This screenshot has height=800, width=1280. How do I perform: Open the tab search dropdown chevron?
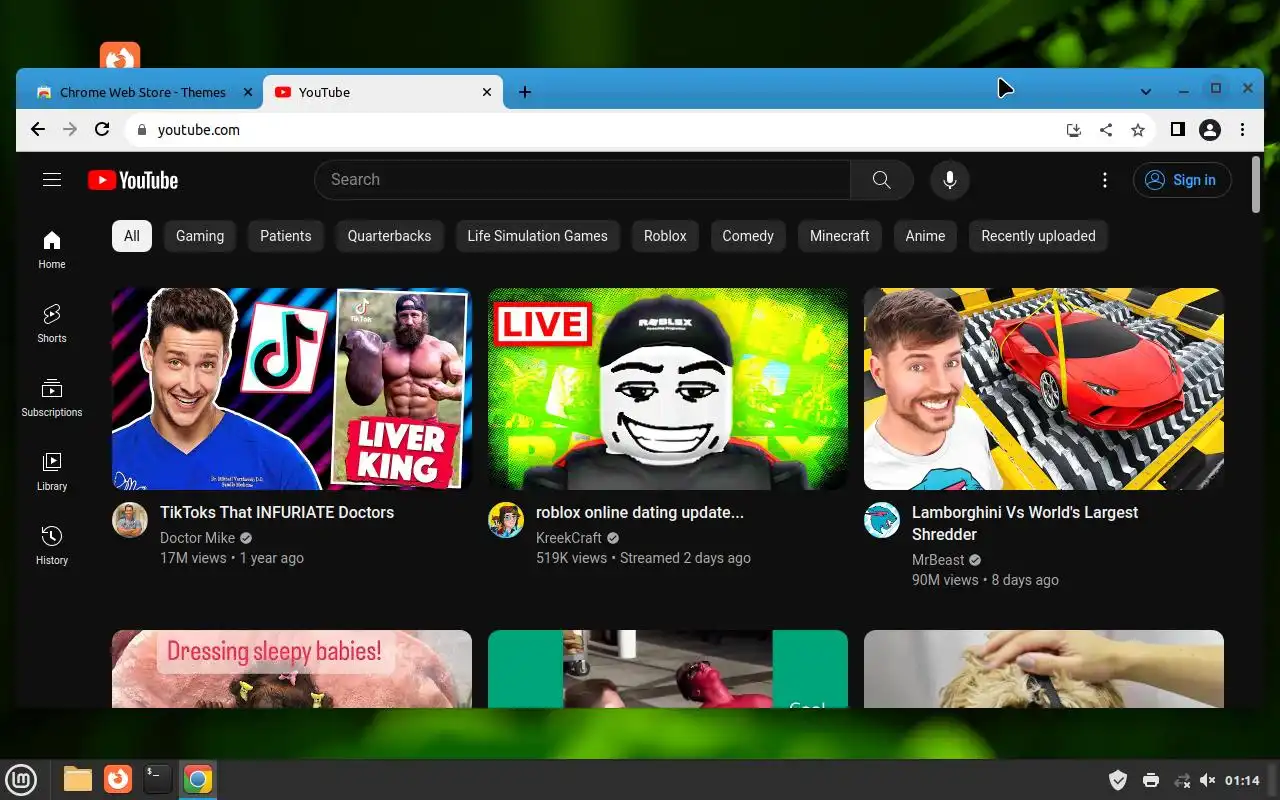coord(1146,91)
